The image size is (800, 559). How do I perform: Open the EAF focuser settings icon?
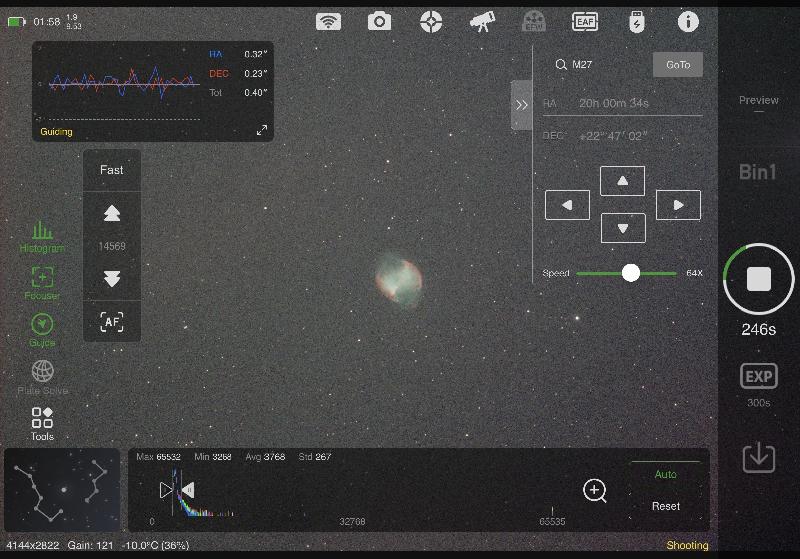click(585, 22)
